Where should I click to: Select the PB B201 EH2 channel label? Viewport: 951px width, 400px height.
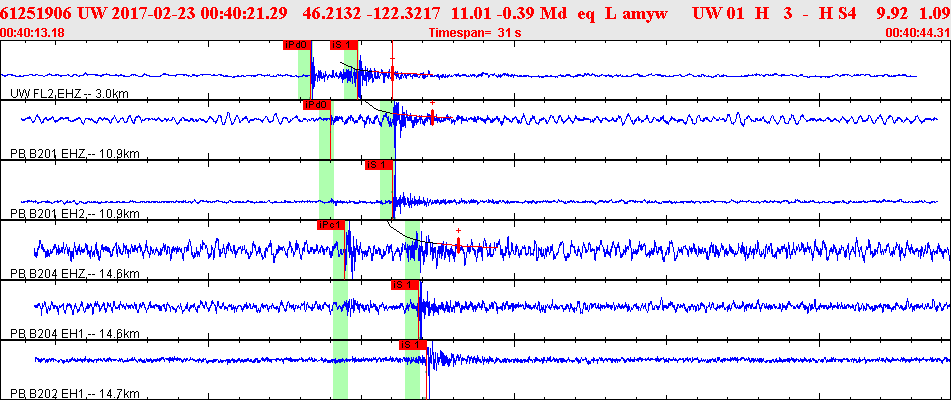[75, 214]
